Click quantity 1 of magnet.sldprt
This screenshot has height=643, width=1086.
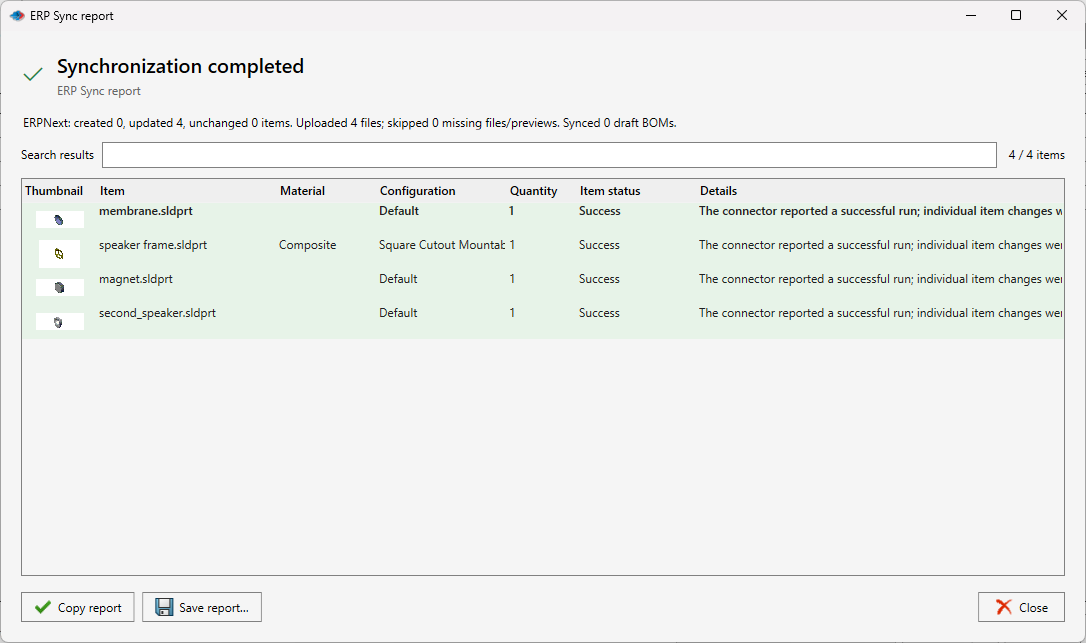(x=512, y=279)
